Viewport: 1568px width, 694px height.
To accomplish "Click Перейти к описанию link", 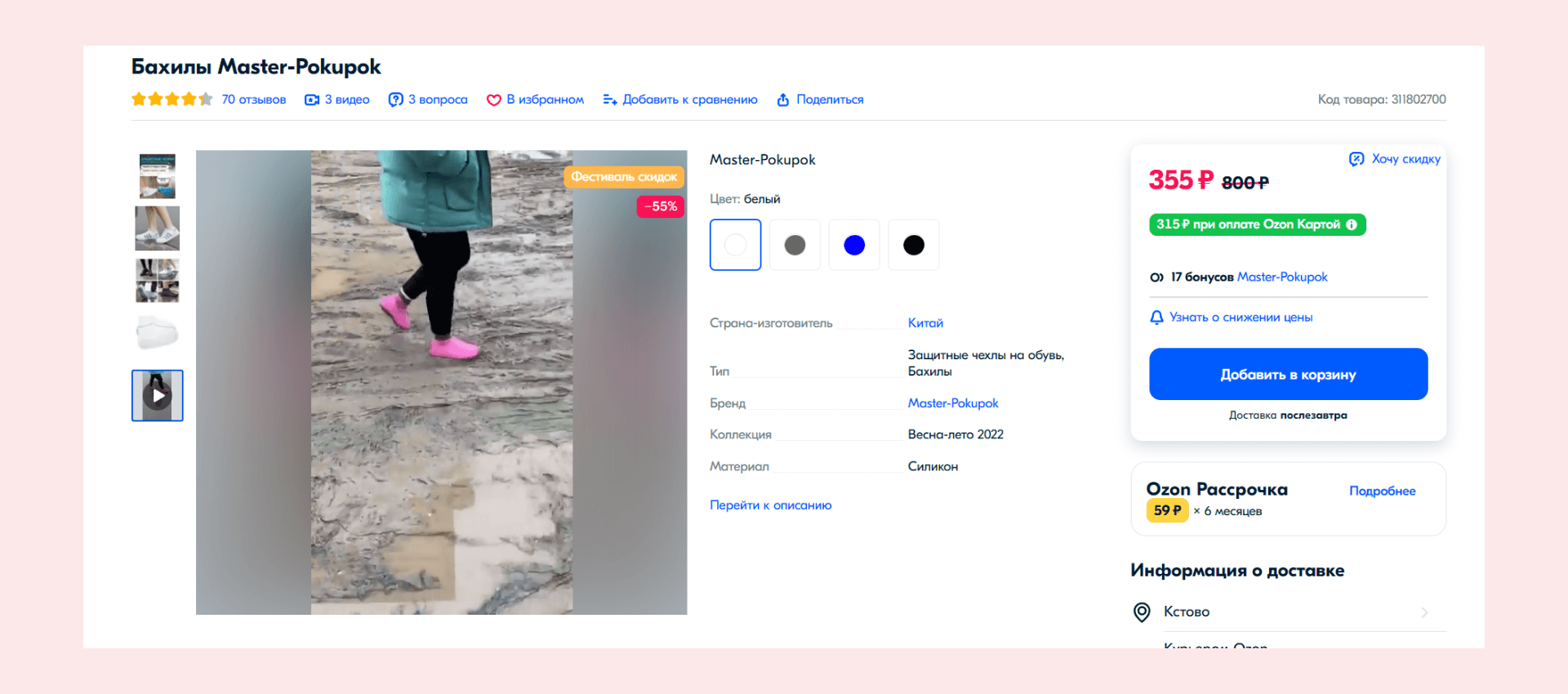I will coord(771,505).
